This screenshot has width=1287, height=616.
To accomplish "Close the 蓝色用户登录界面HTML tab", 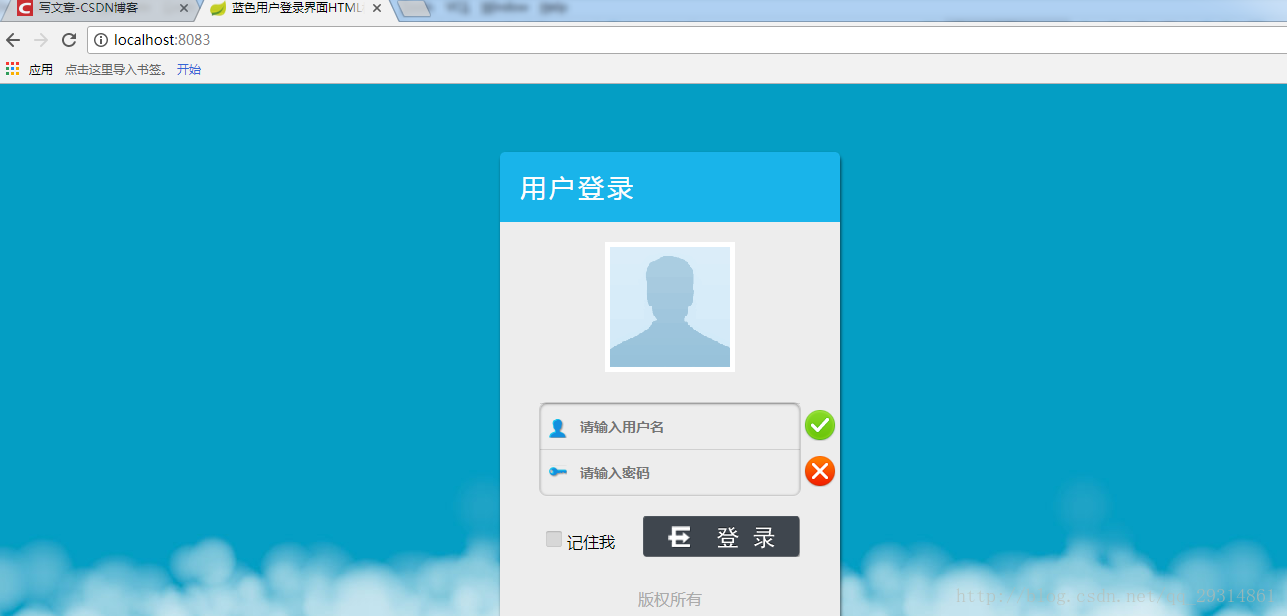I will [377, 8].
